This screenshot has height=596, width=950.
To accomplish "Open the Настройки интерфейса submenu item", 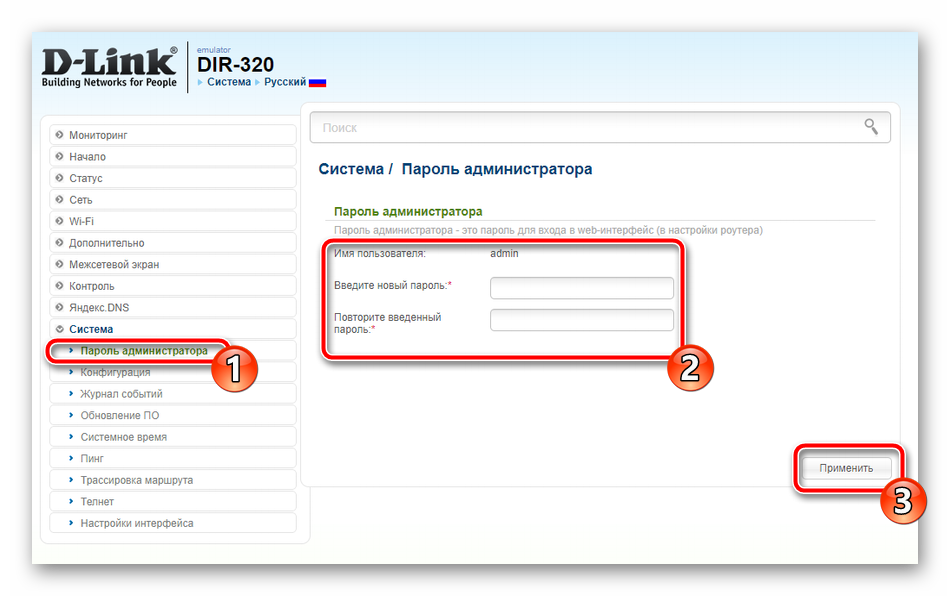I will tap(173, 523).
